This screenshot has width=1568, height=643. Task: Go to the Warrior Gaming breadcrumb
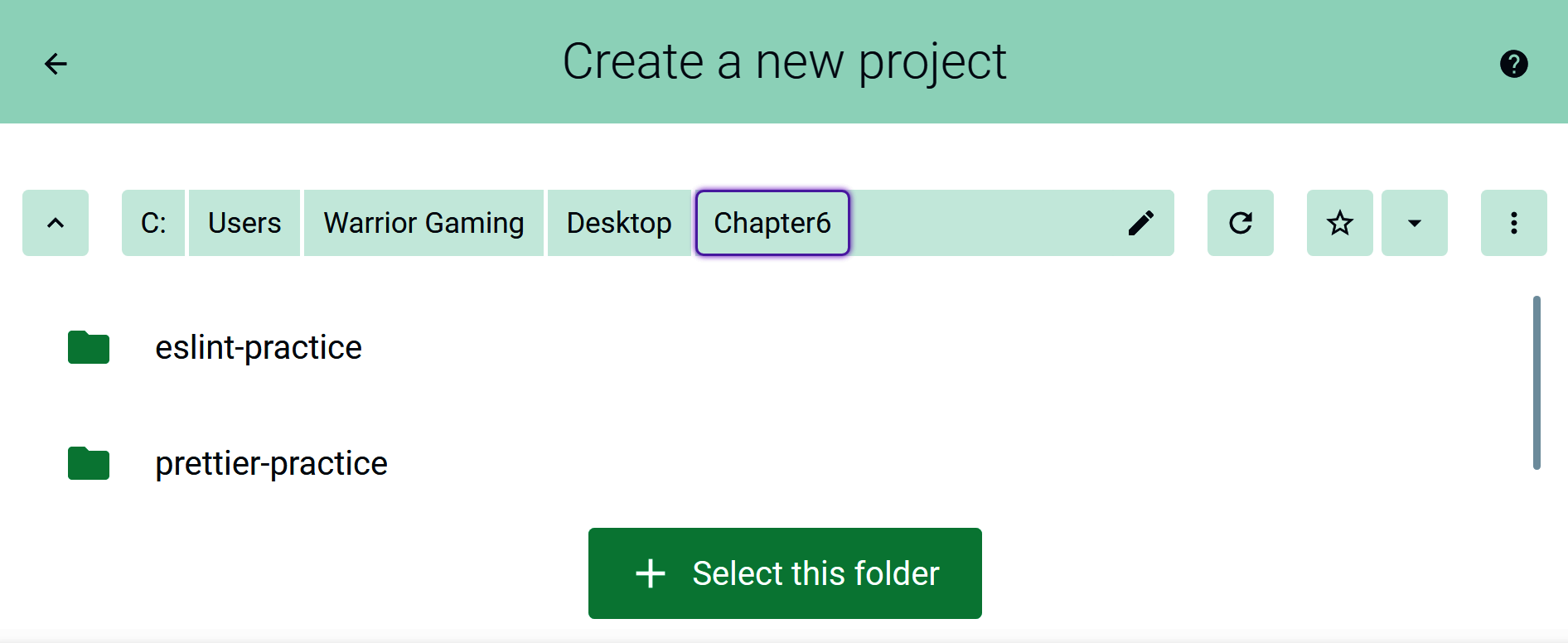[423, 223]
